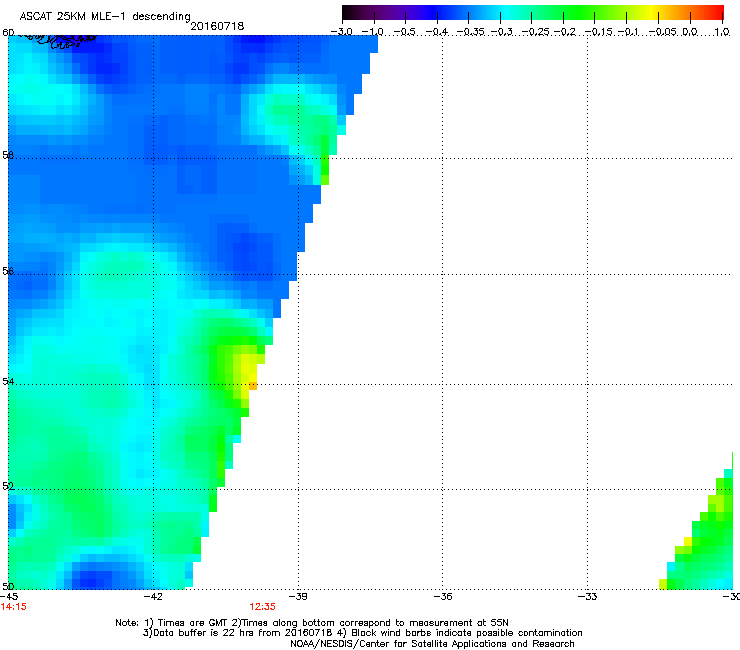Click the longitude axis label -45
Image resolution: width=740 pixels, height=650 pixels.
point(9,597)
